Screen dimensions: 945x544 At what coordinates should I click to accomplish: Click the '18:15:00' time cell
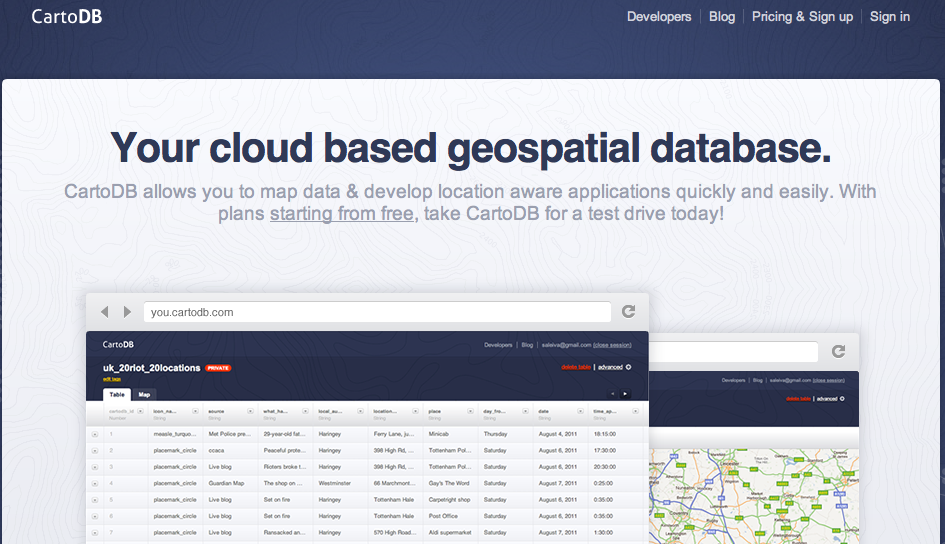(604, 434)
